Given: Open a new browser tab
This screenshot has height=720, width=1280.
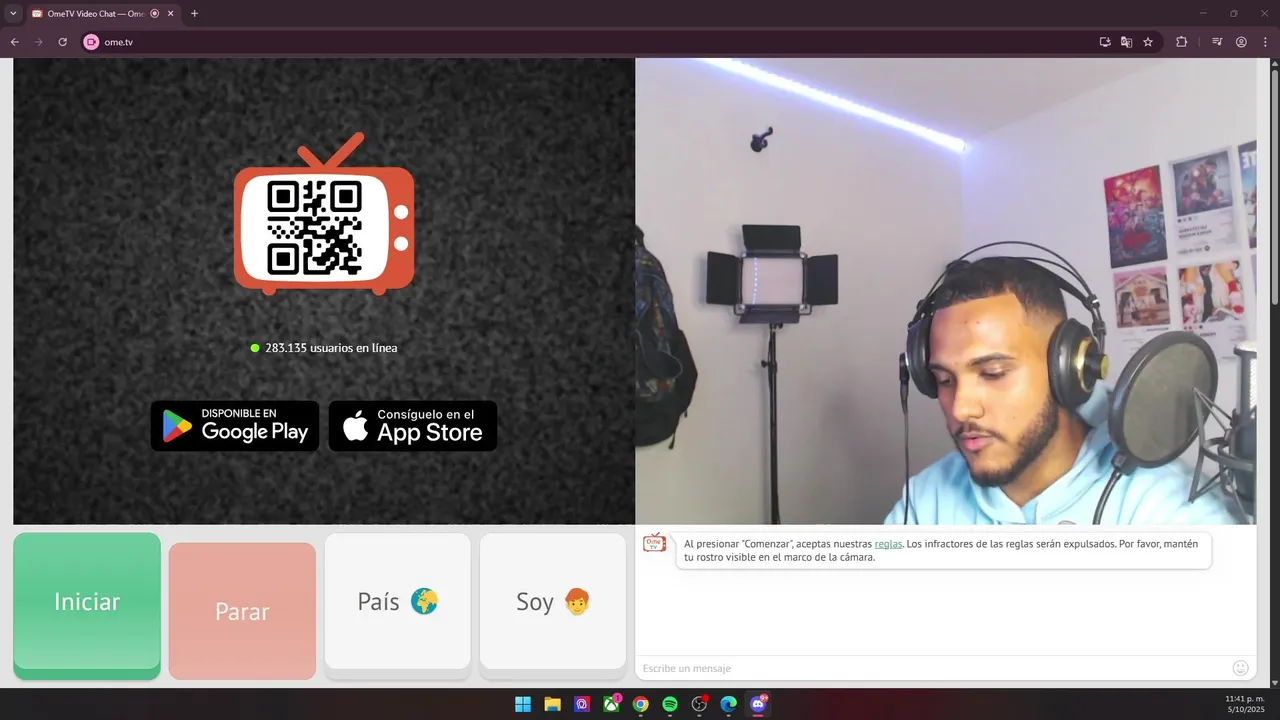Looking at the screenshot, I should coord(194,14).
